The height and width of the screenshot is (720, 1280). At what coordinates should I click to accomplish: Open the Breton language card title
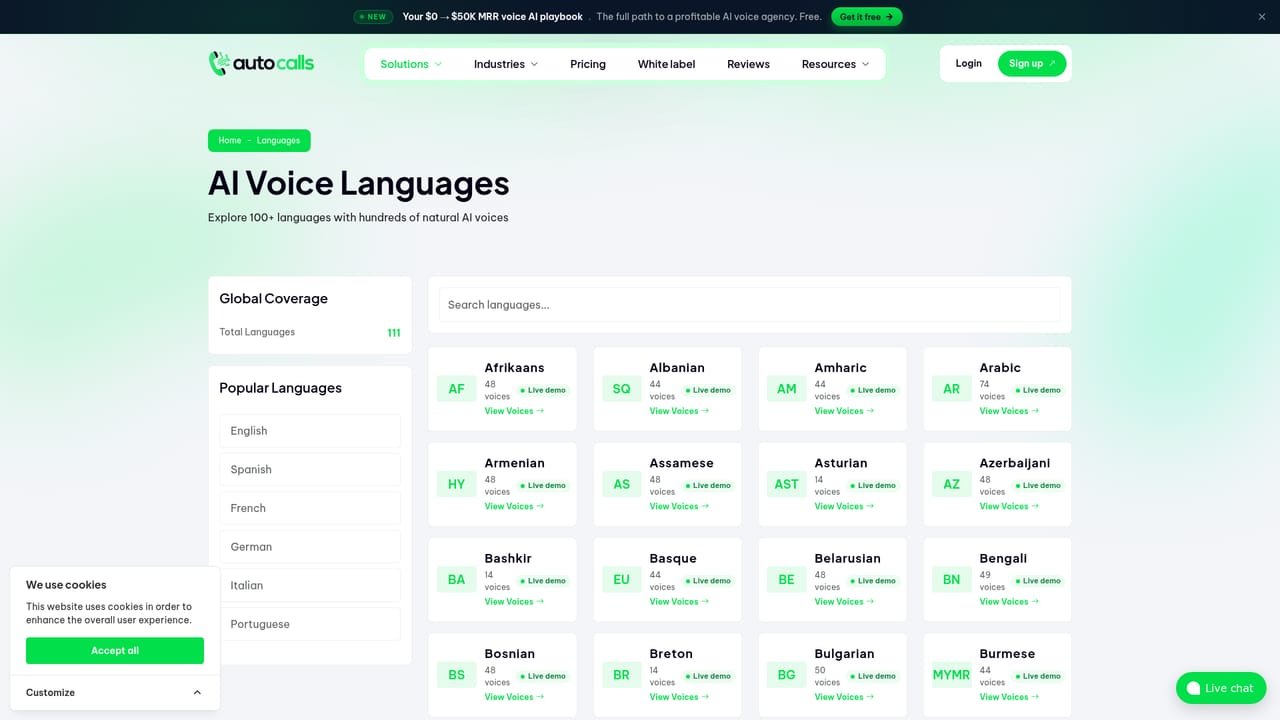[671, 654]
